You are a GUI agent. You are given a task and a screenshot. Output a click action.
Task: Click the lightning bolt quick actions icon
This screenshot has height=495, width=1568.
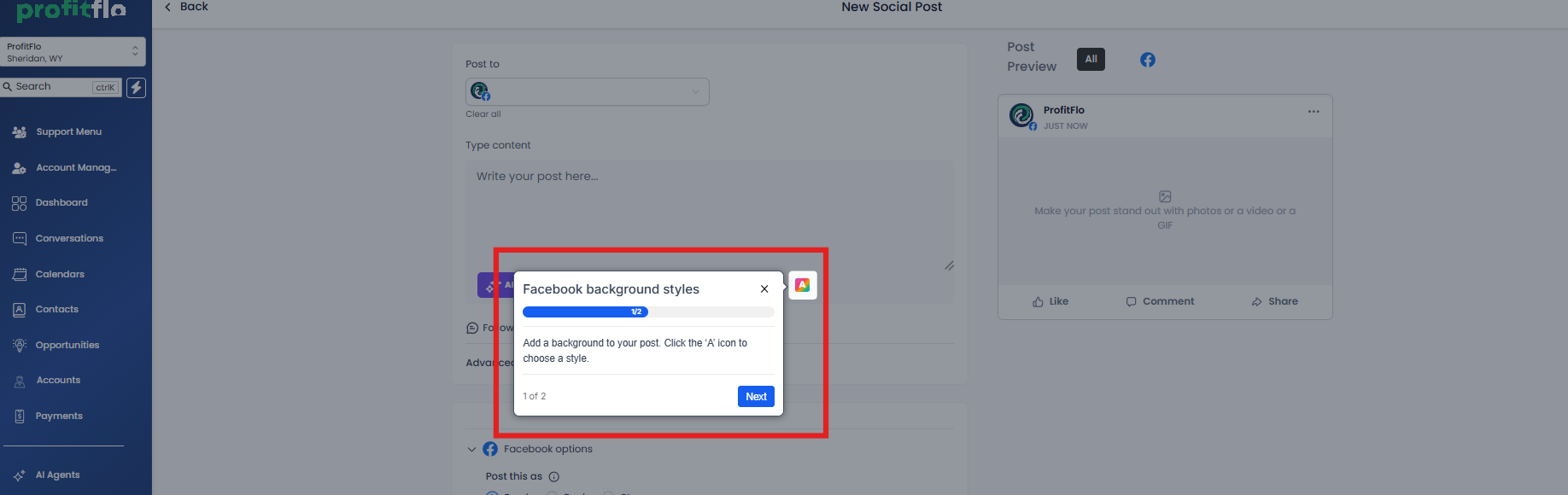(x=136, y=87)
